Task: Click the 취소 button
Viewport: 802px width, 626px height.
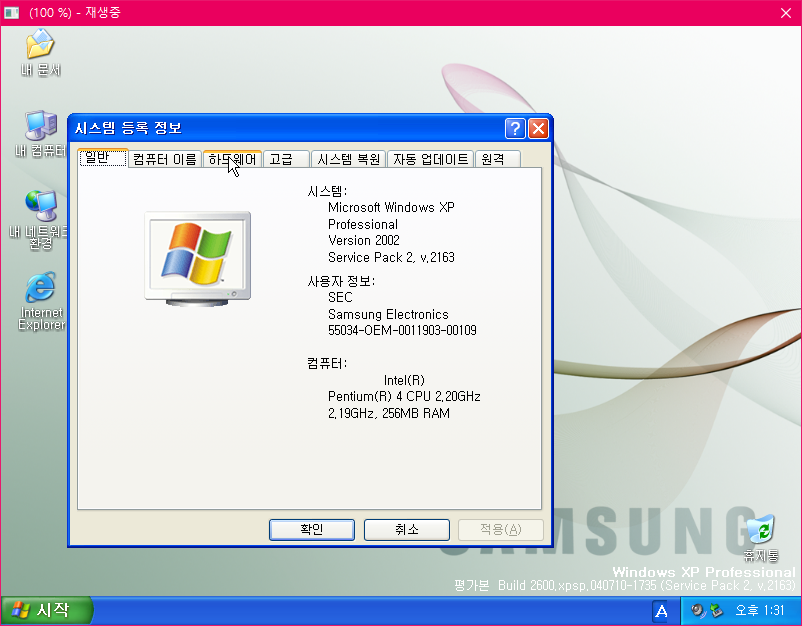Action: pos(407,530)
